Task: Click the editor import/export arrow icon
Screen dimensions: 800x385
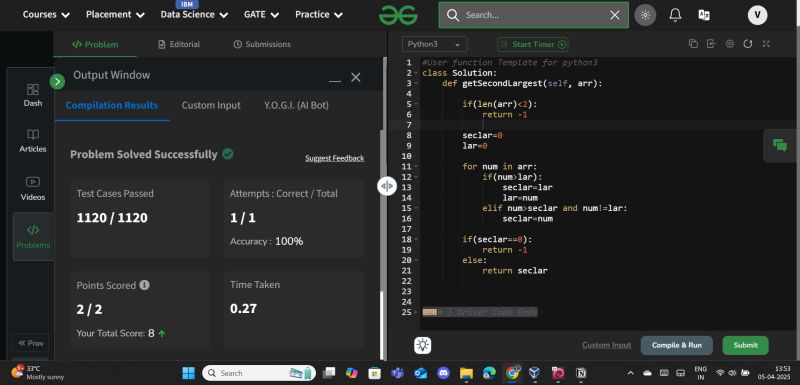Action: 711,44
